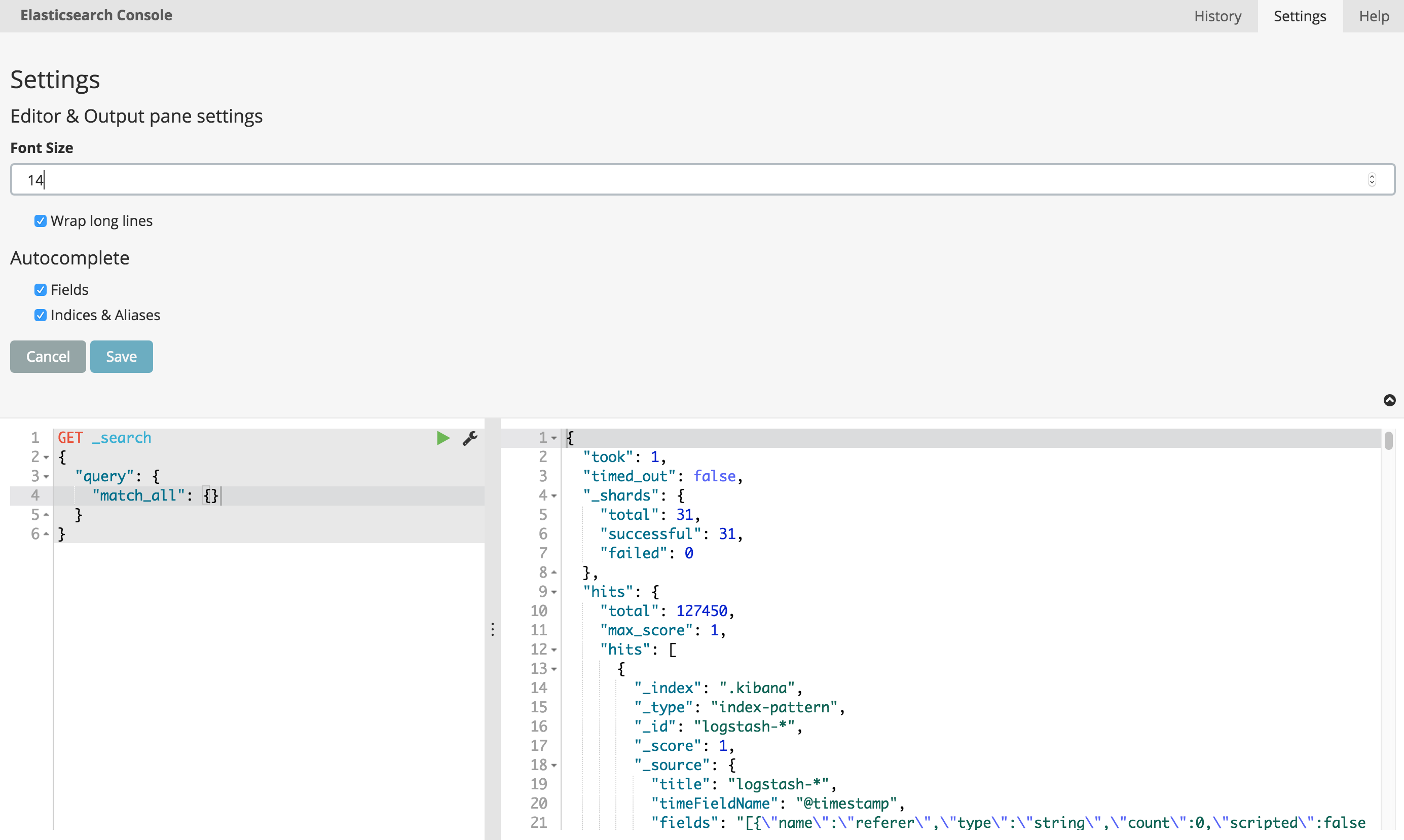
Task: Select the Font Size input field
Action: (x=702, y=180)
